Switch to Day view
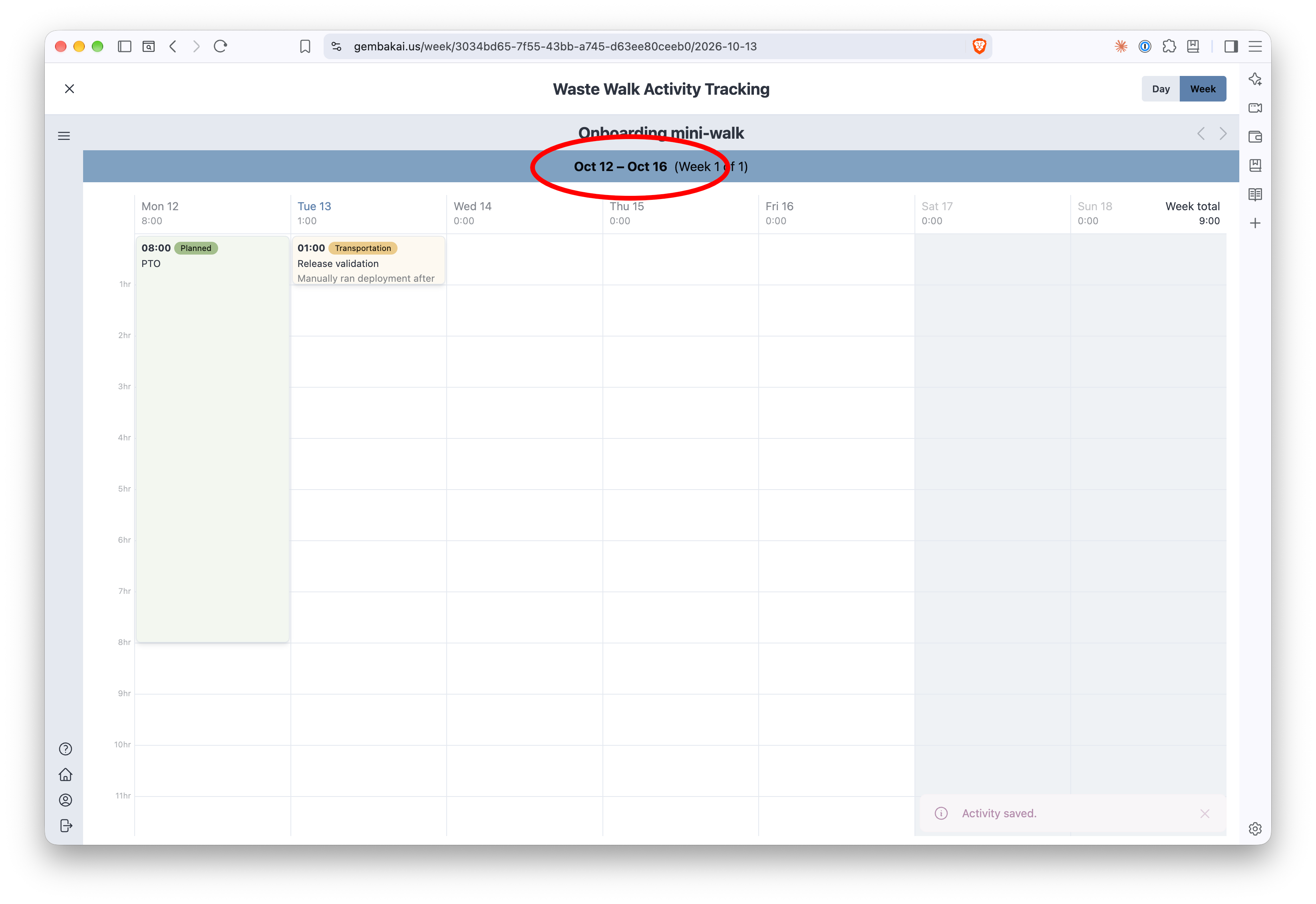1316x904 pixels. tap(1160, 89)
